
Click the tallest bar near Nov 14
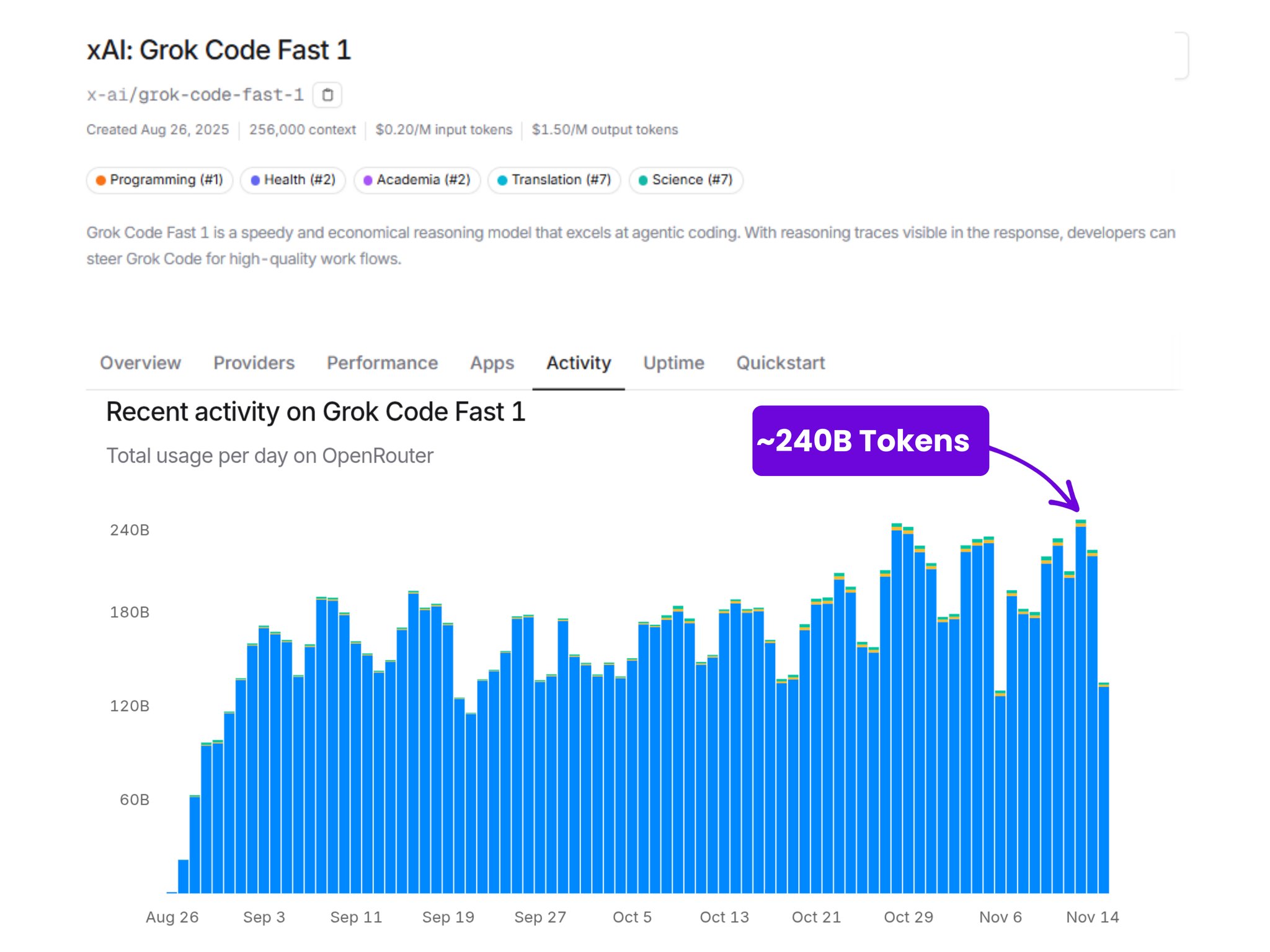[1081, 682]
